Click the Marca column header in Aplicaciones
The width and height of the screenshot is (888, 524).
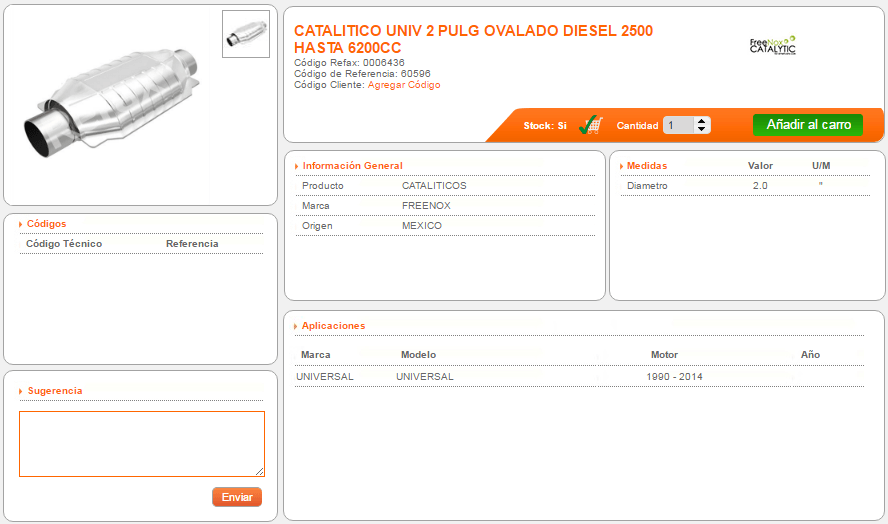click(x=315, y=355)
